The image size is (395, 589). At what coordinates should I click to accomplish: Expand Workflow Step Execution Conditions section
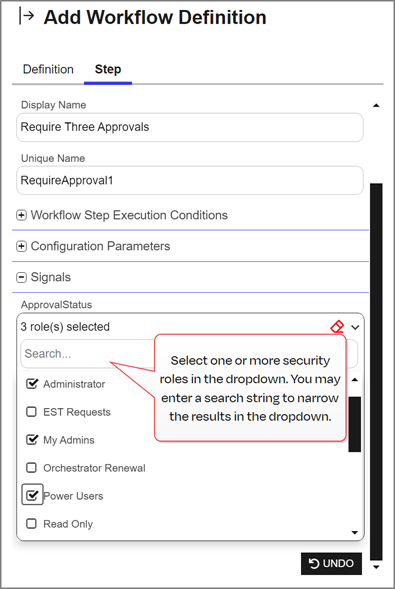129,215
